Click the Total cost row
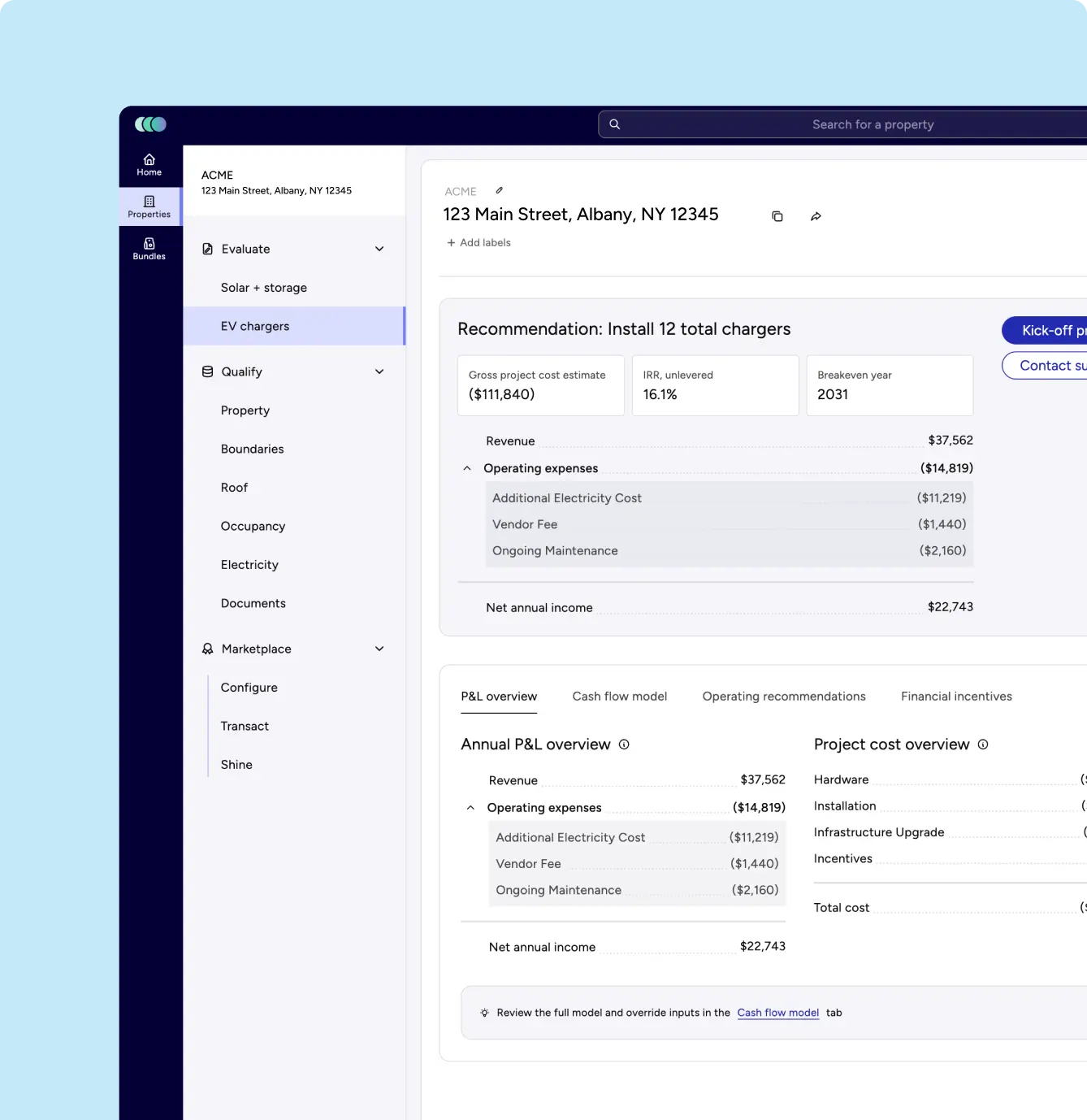Viewport: 1087px width, 1120px height. 951,908
